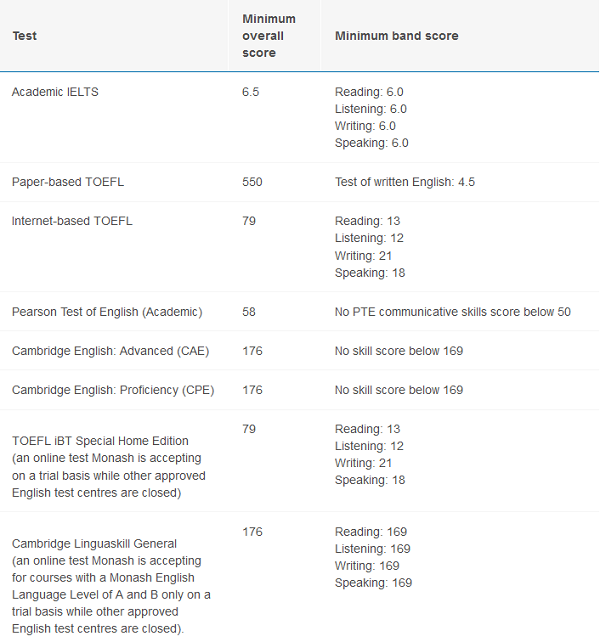
Task: Select the Academic IELTS row label
Action: [55, 92]
